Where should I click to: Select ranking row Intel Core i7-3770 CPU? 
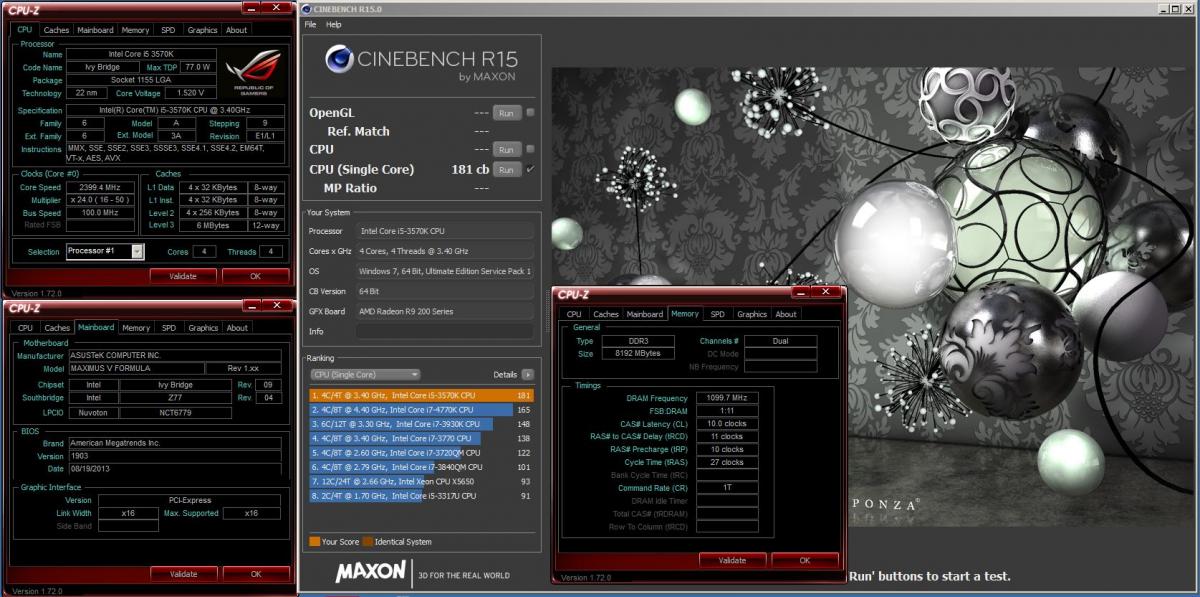pos(421,438)
